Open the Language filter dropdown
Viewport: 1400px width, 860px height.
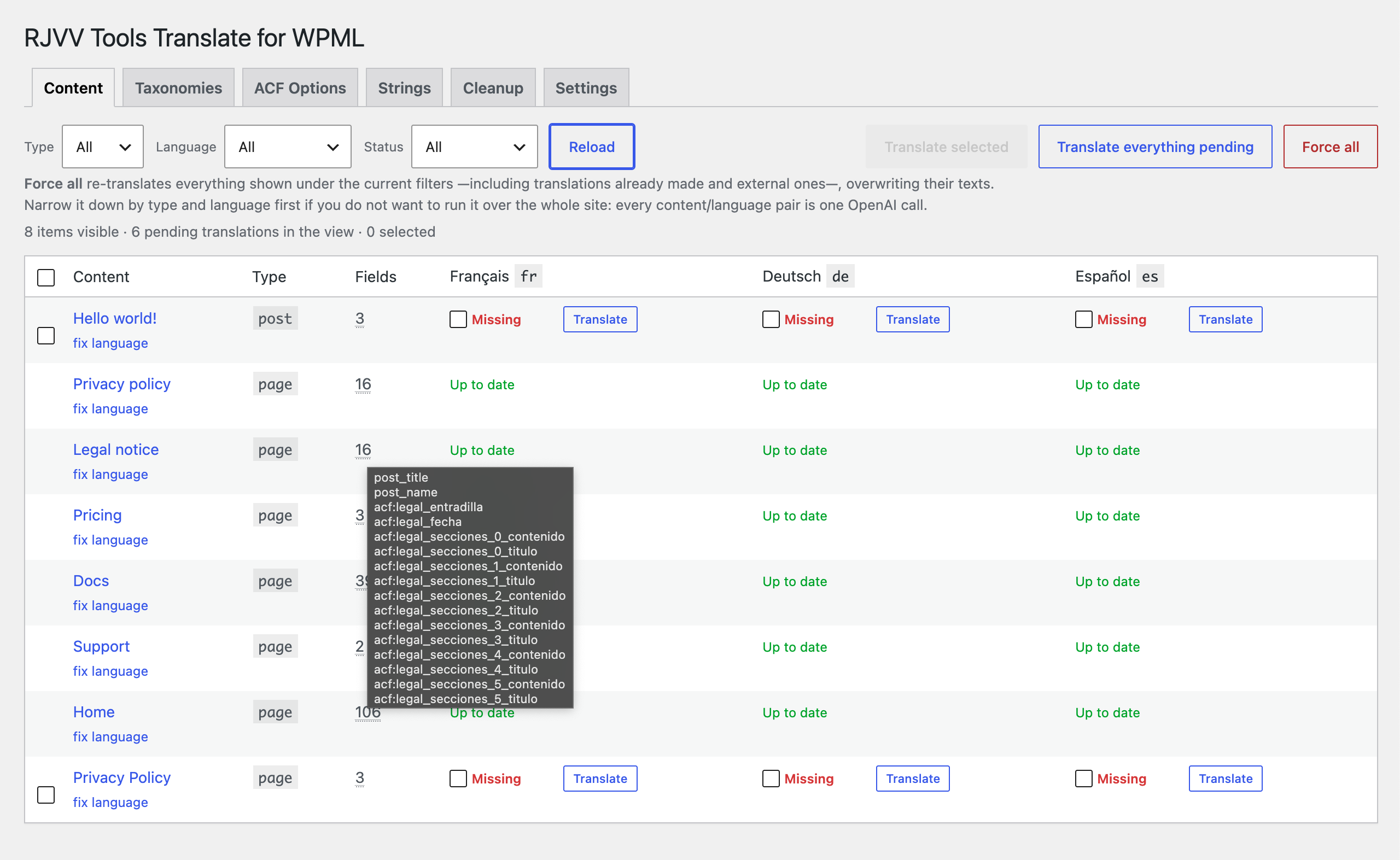tap(288, 147)
